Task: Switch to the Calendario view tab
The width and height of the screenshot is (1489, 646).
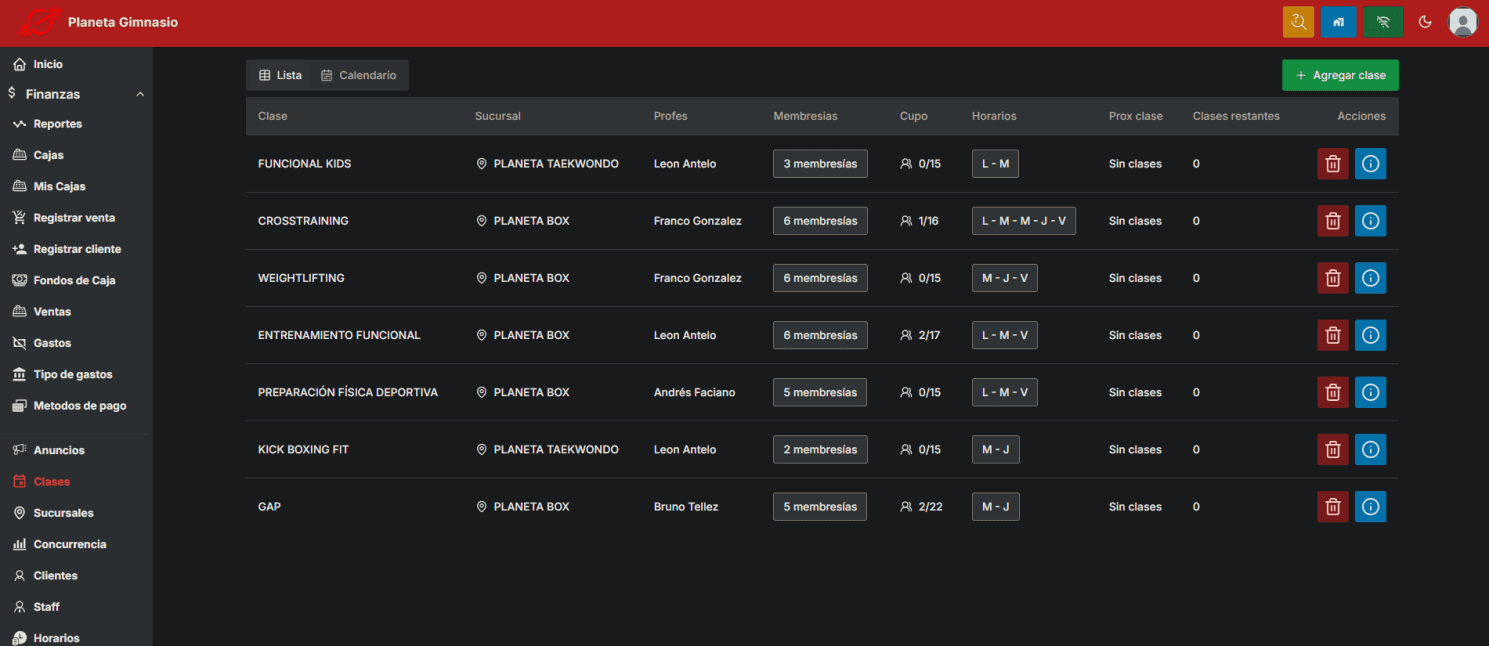Action: (x=358, y=75)
